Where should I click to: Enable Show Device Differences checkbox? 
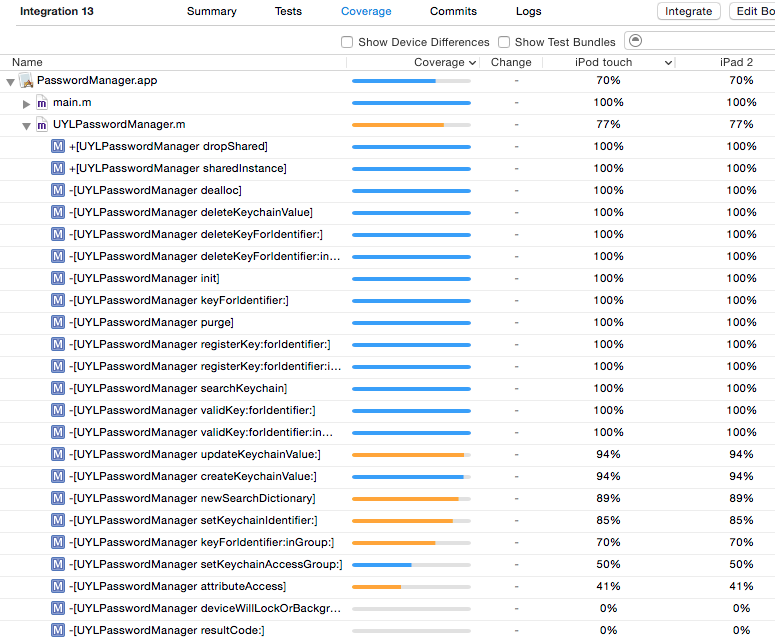pyautogui.click(x=347, y=42)
